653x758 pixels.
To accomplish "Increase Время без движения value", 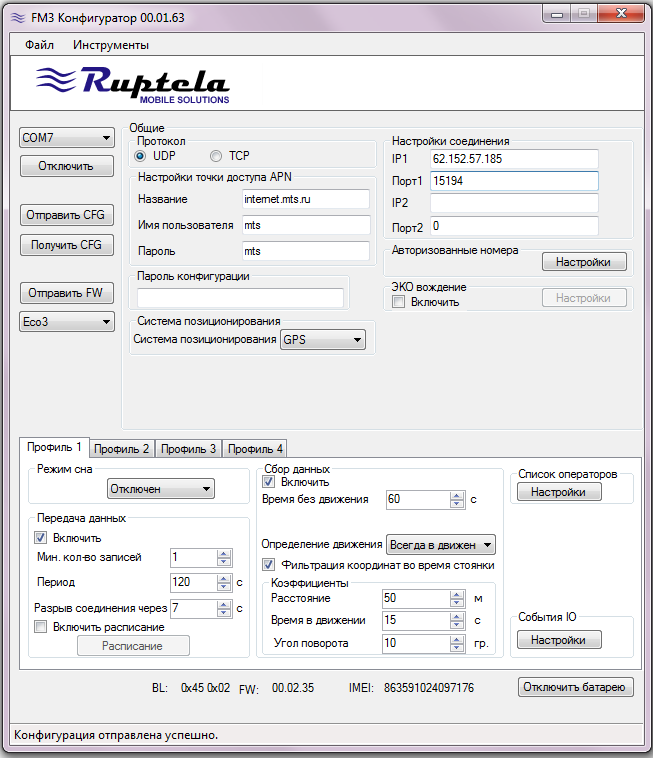I will pyautogui.click(x=457, y=496).
